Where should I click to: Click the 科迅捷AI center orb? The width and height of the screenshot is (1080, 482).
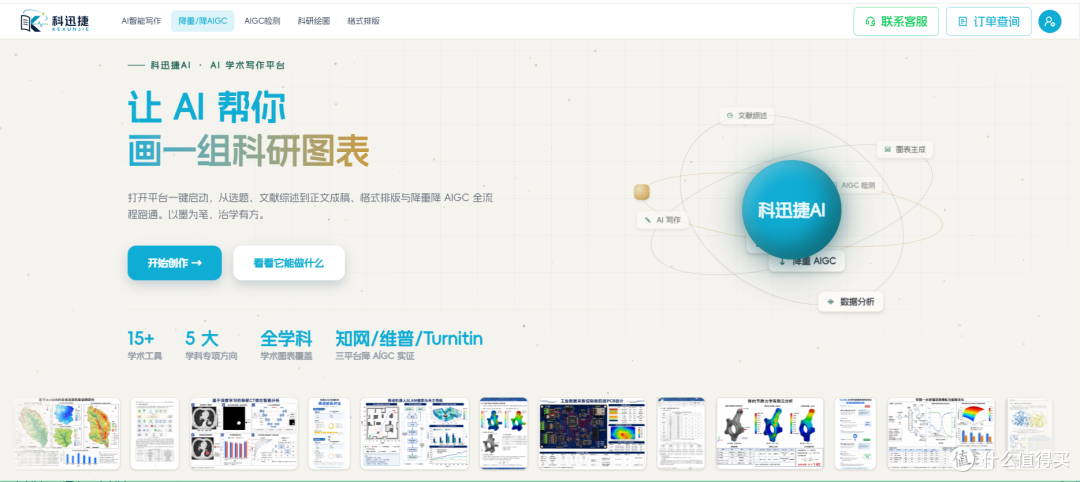pyautogui.click(x=791, y=210)
